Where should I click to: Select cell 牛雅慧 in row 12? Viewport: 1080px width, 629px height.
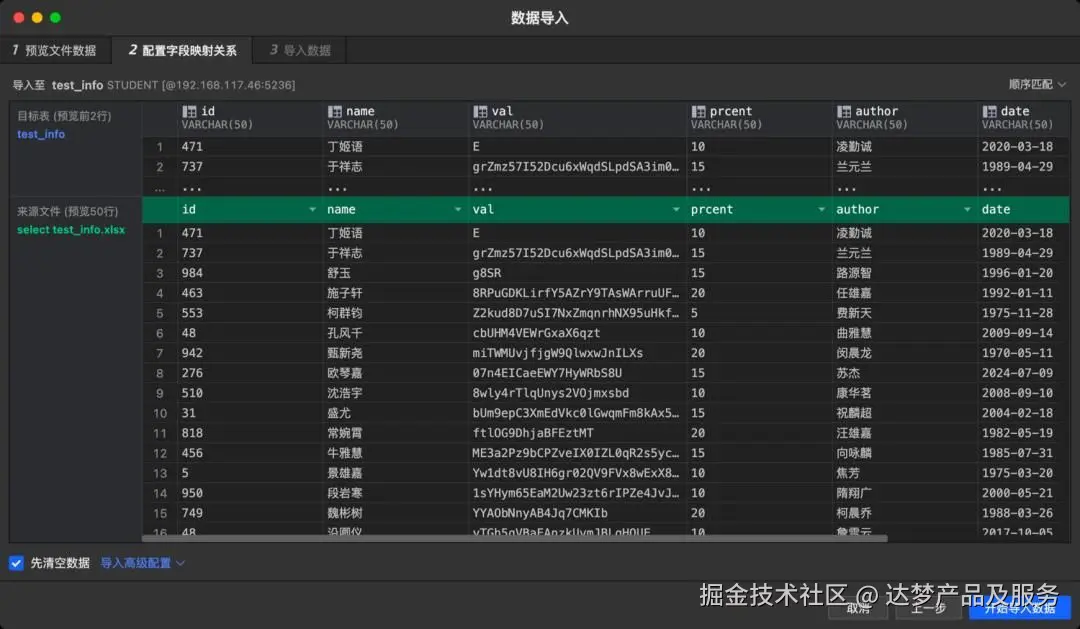point(345,453)
